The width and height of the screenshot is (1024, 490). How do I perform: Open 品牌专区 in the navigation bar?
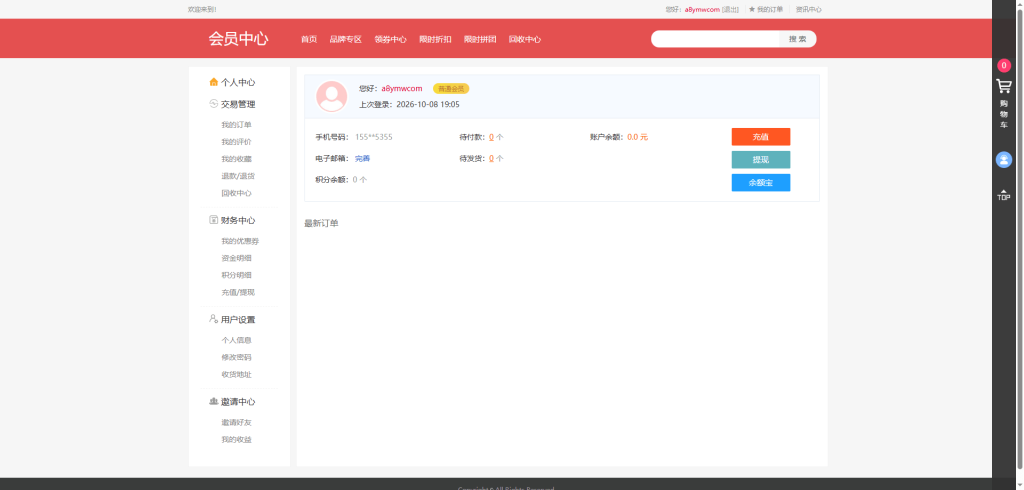(x=345, y=39)
